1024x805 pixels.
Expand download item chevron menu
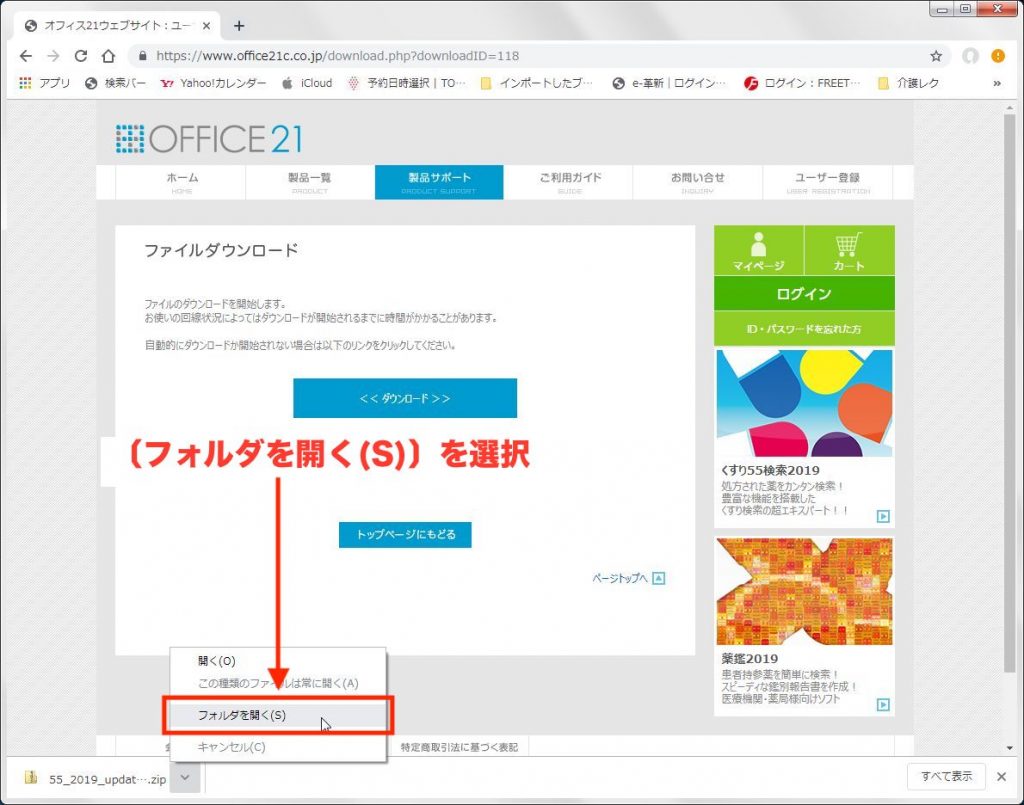pos(185,777)
